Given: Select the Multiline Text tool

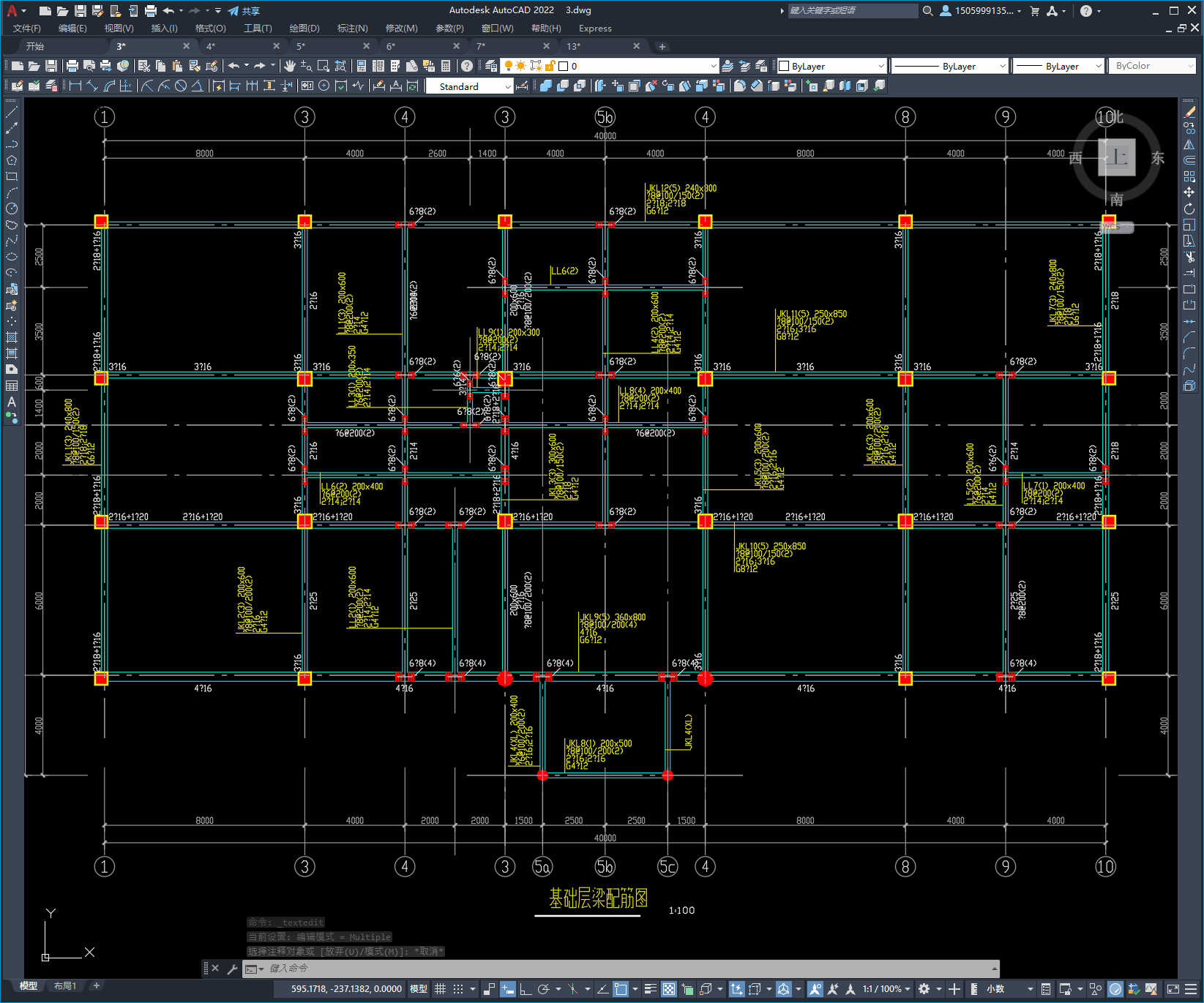Looking at the screenshot, I should [x=12, y=402].
